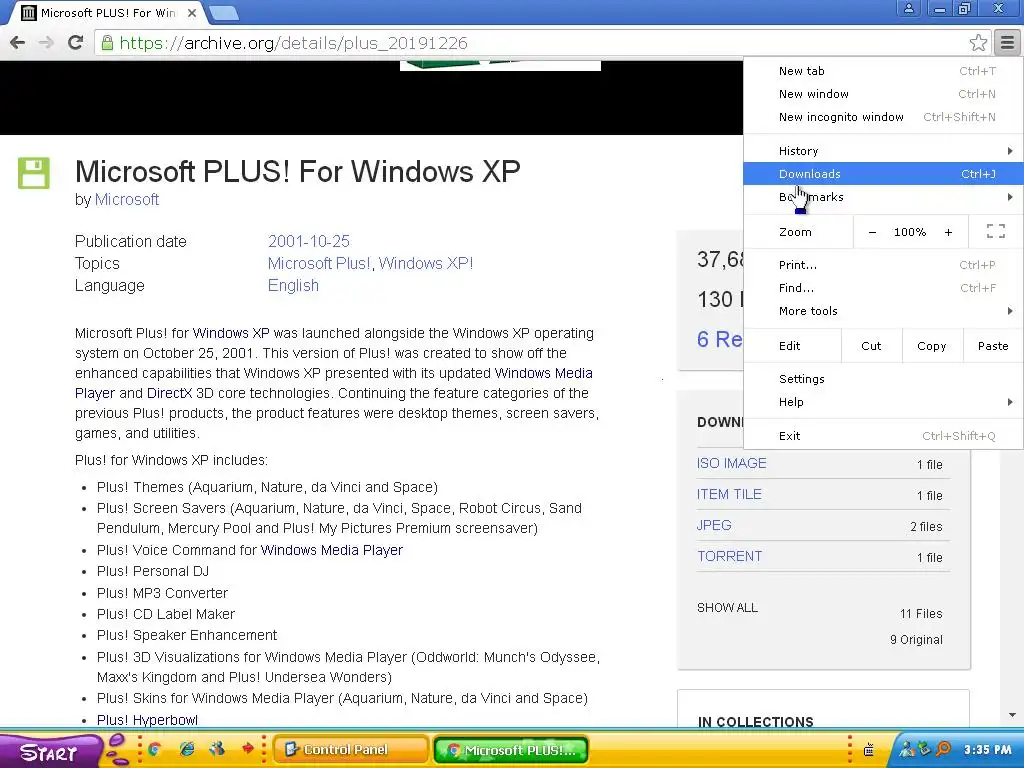The width and height of the screenshot is (1024, 768).
Task: Click the 3:35 PM taskbar clock
Action: [x=987, y=750]
